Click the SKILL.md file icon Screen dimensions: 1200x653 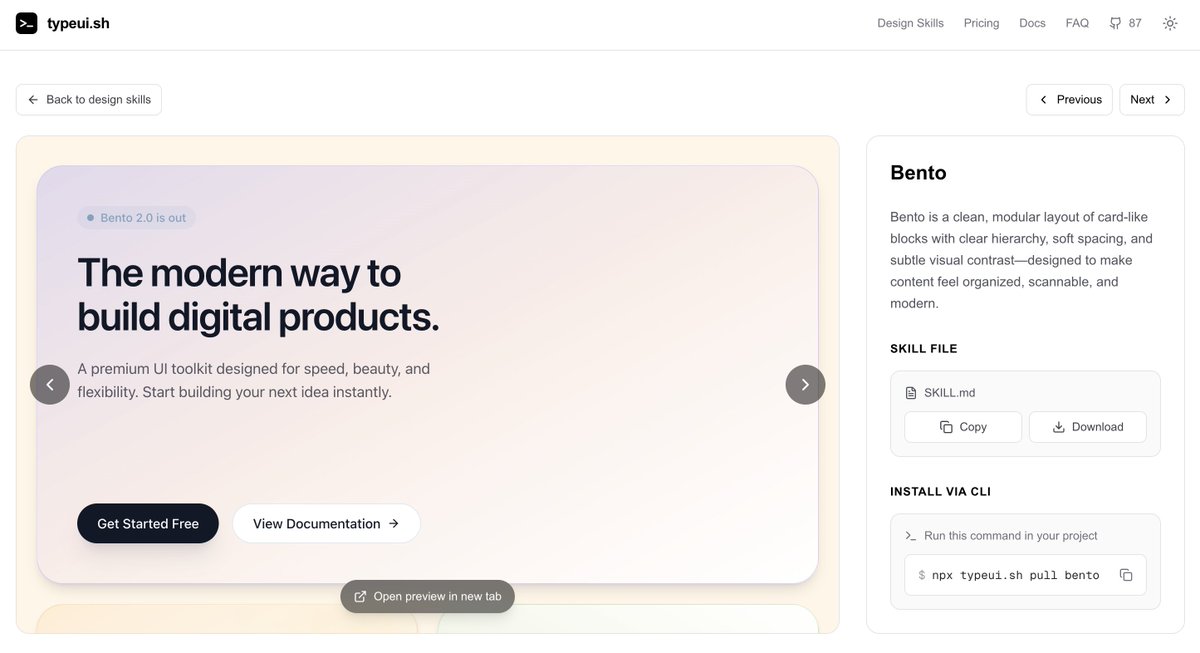click(910, 393)
